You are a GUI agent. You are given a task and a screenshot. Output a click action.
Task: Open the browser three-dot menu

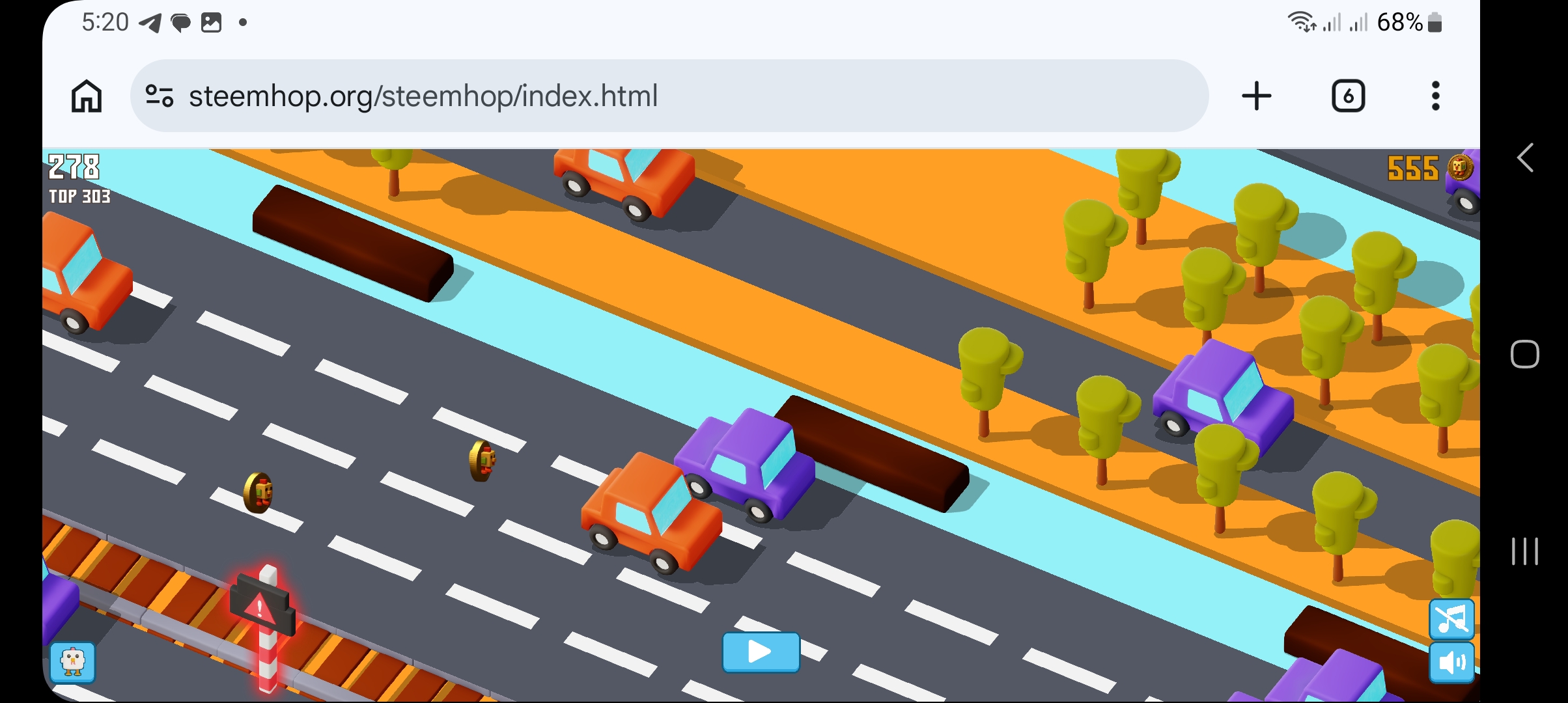[1435, 96]
